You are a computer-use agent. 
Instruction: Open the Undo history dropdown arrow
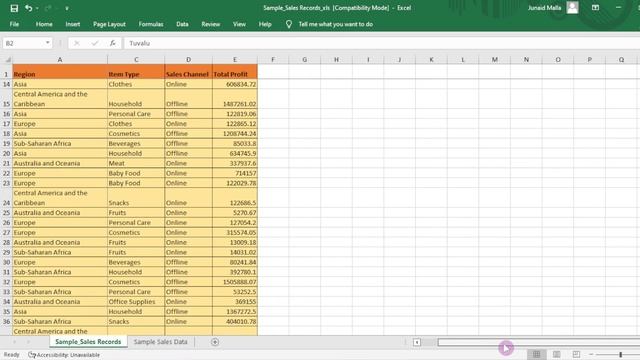point(37,8)
